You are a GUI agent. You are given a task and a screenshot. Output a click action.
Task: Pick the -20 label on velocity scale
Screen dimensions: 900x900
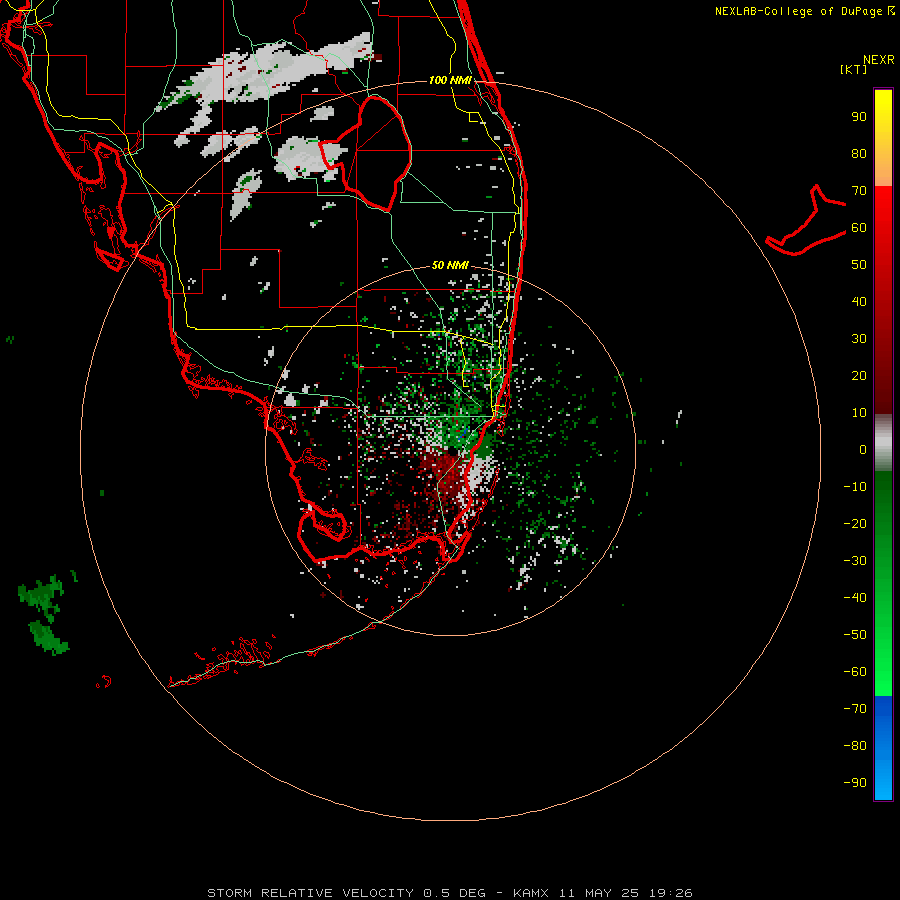[855, 524]
